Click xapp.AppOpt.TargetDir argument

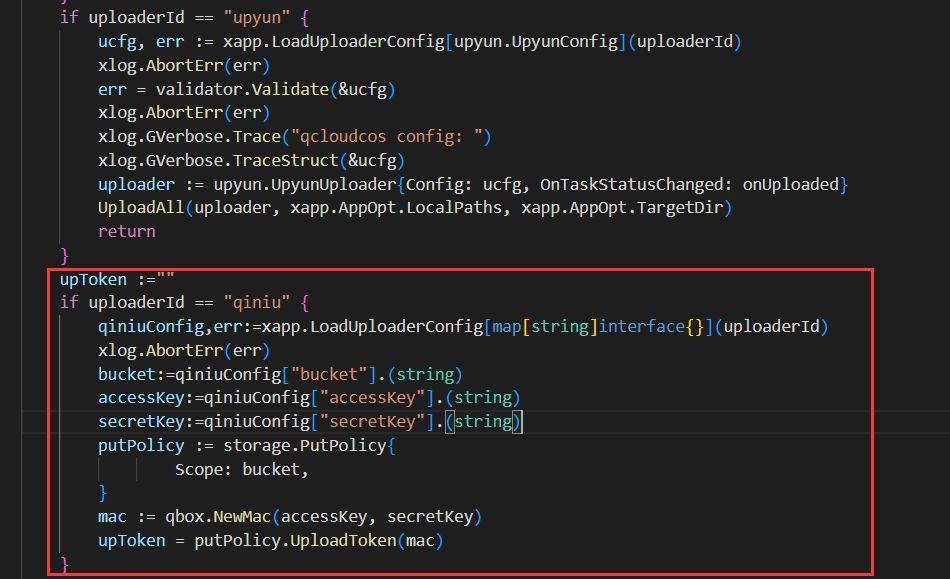pos(622,208)
